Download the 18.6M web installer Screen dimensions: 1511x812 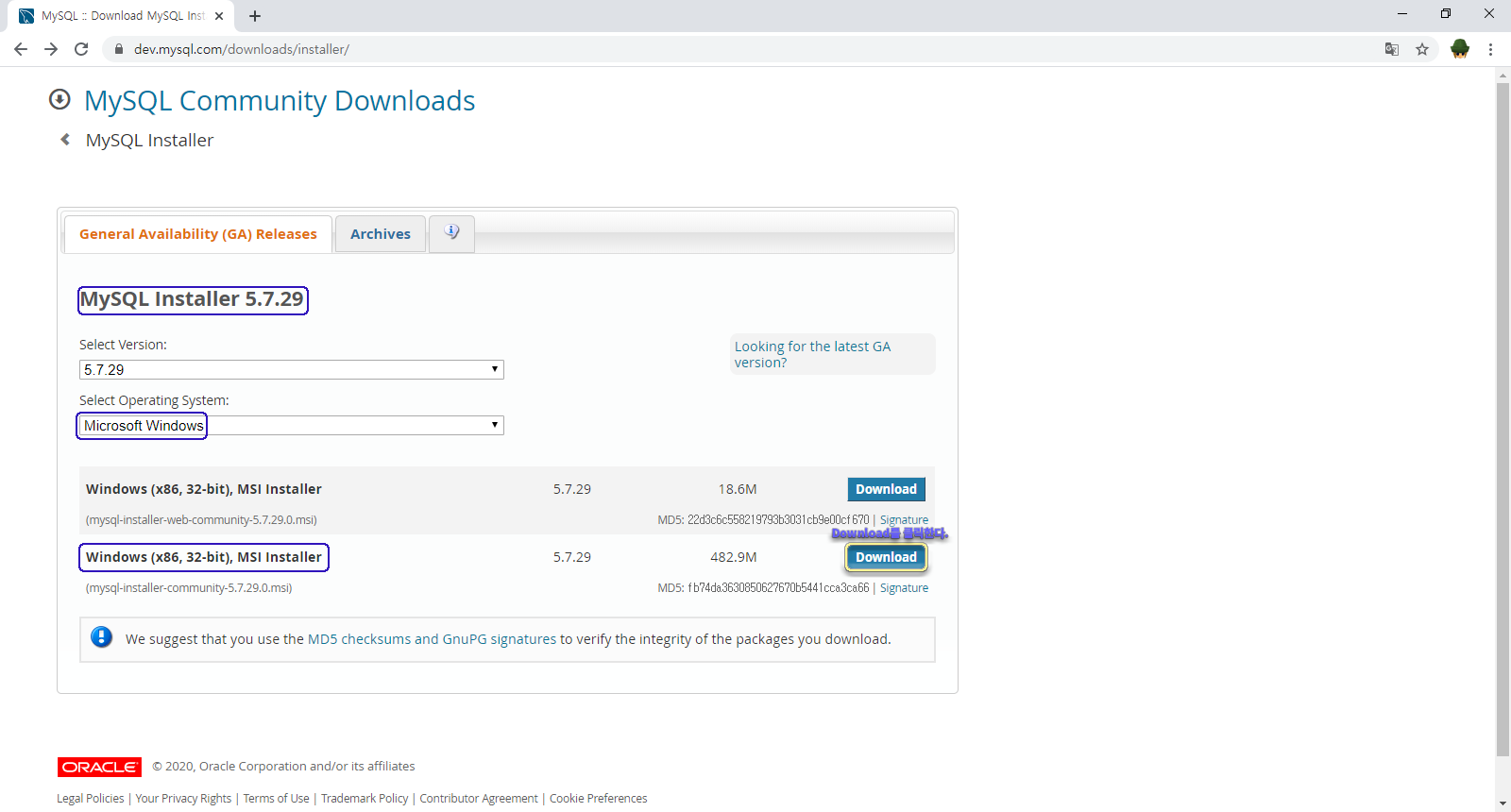[886, 489]
